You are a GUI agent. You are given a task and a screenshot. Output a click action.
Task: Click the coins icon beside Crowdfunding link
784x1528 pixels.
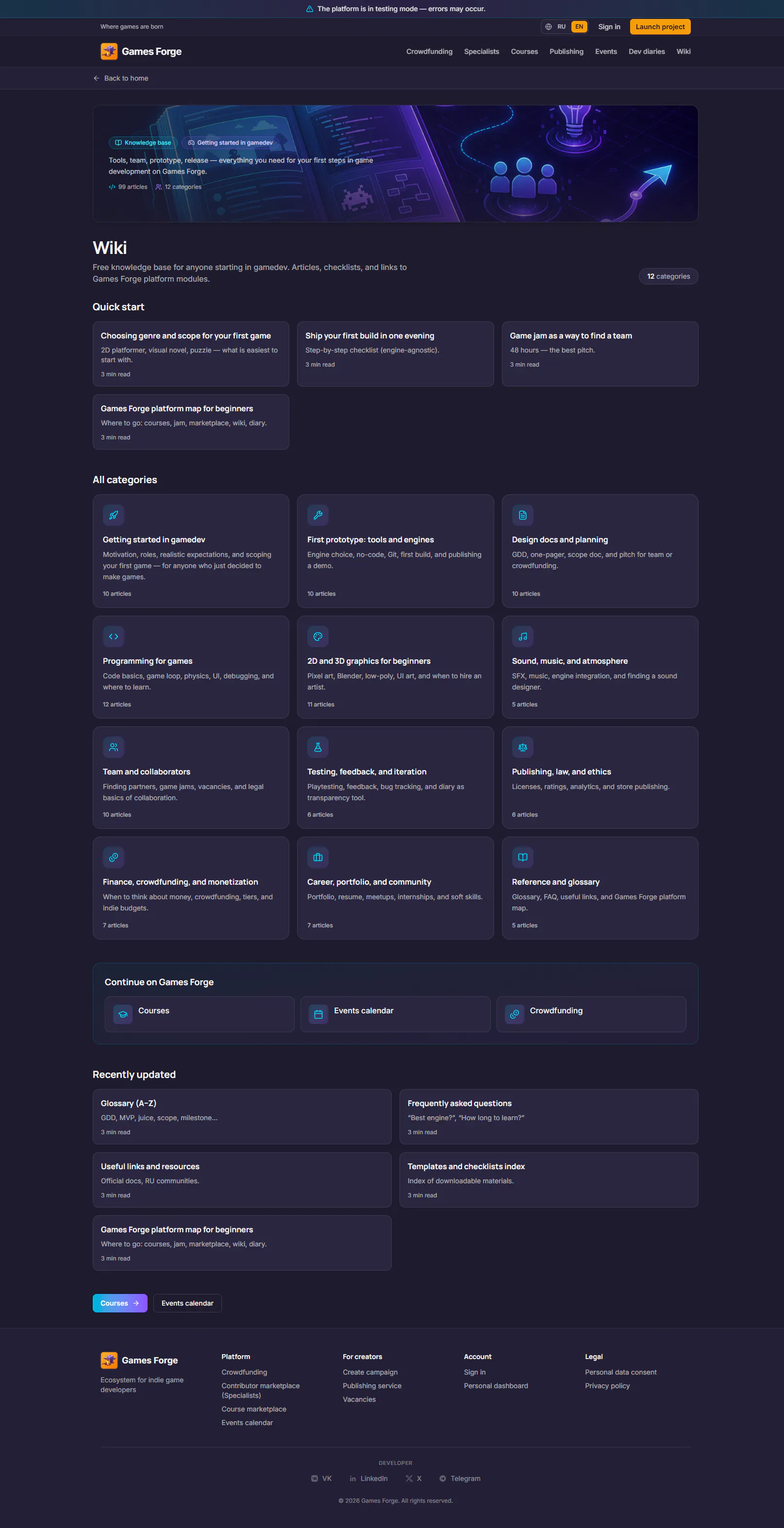(514, 1014)
